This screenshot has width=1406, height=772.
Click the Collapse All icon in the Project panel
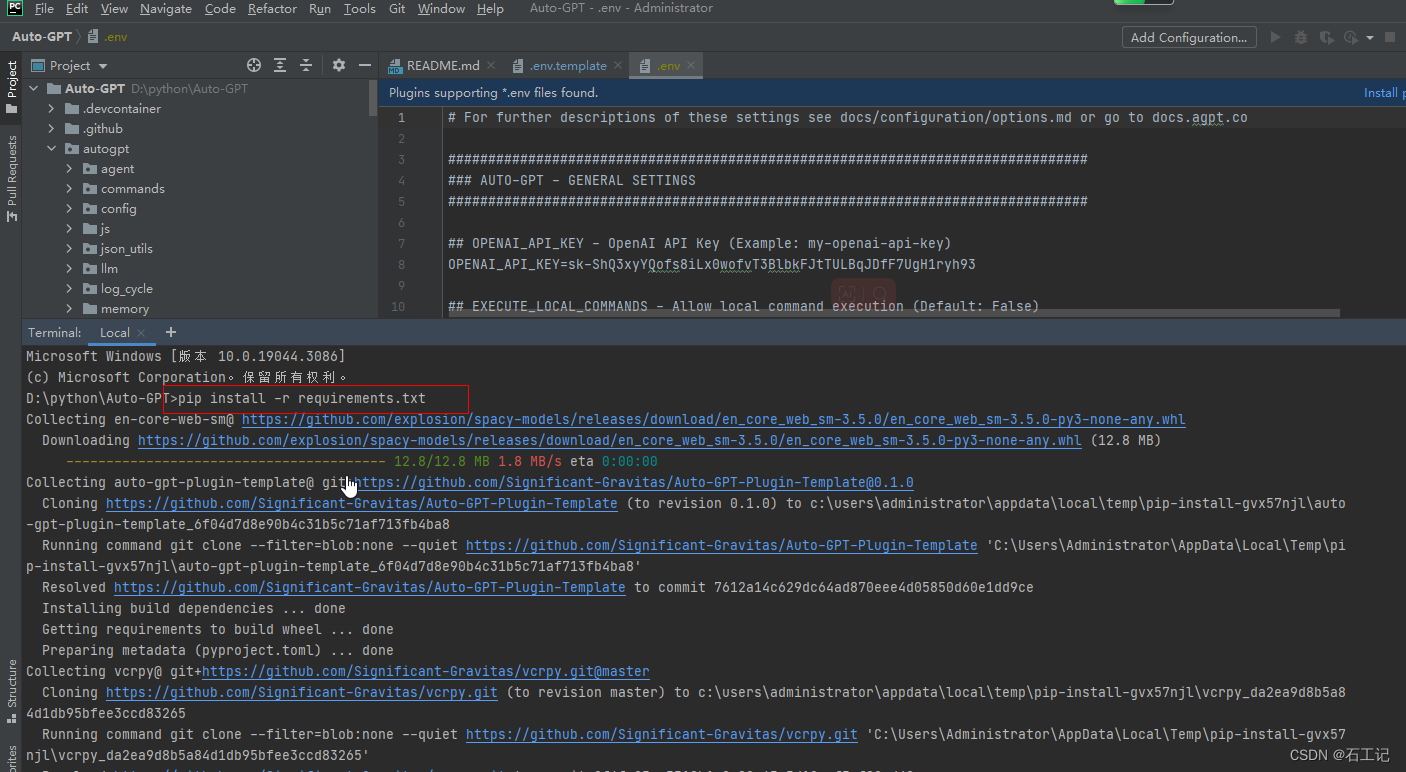tap(306, 65)
